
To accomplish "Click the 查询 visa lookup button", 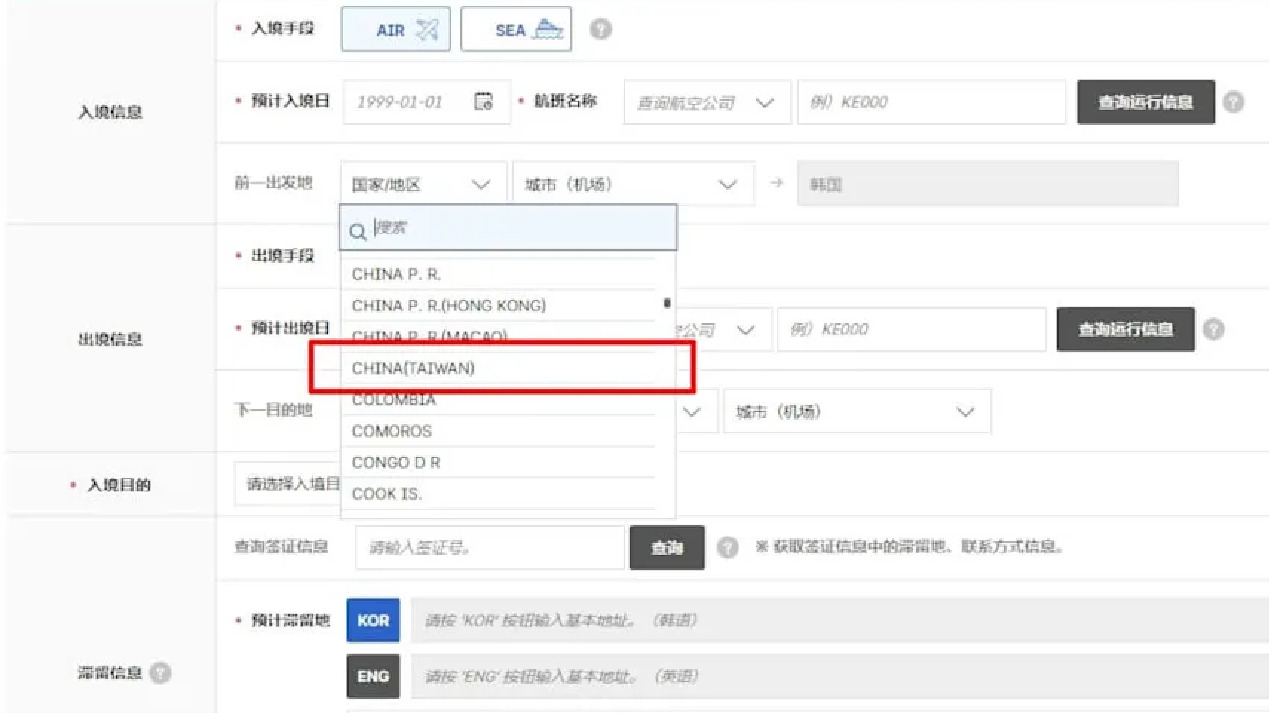I will pos(666,547).
